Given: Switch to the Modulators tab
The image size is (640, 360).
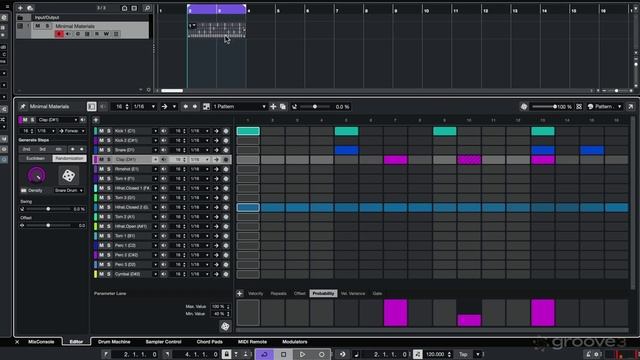Looking at the screenshot, I should coord(295,342).
